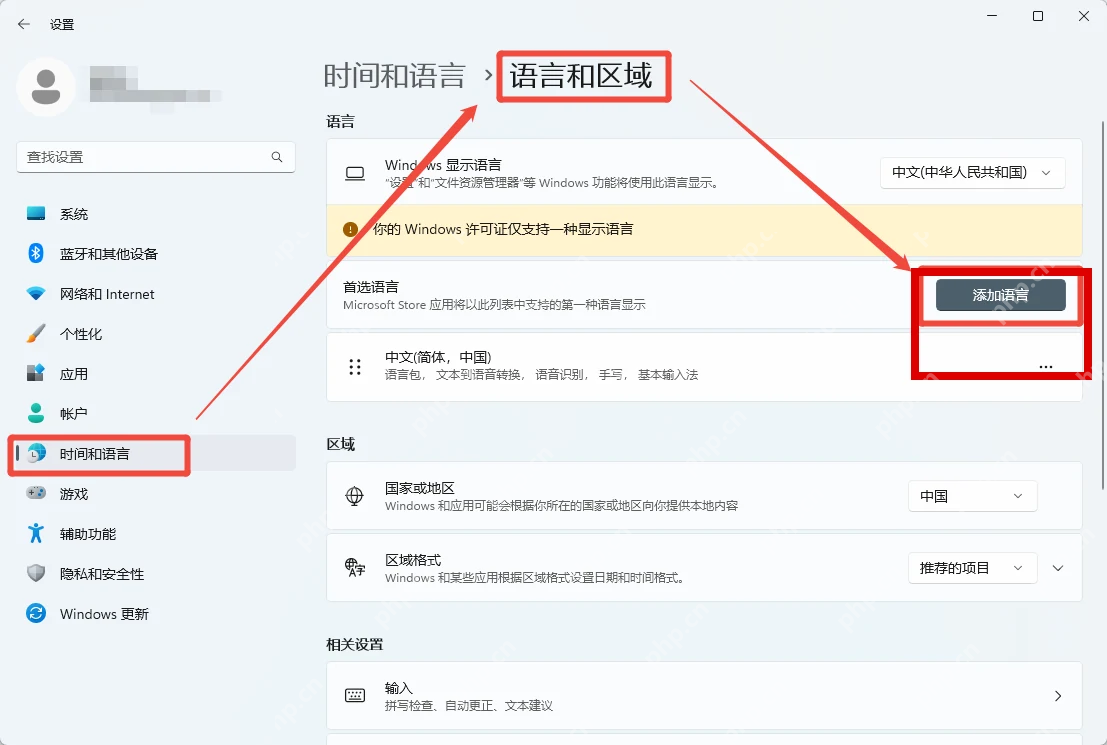Click the Windows 更新 sync icon
The width and height of the screenshot is (1107, 745).
click(x=36, y=613)
